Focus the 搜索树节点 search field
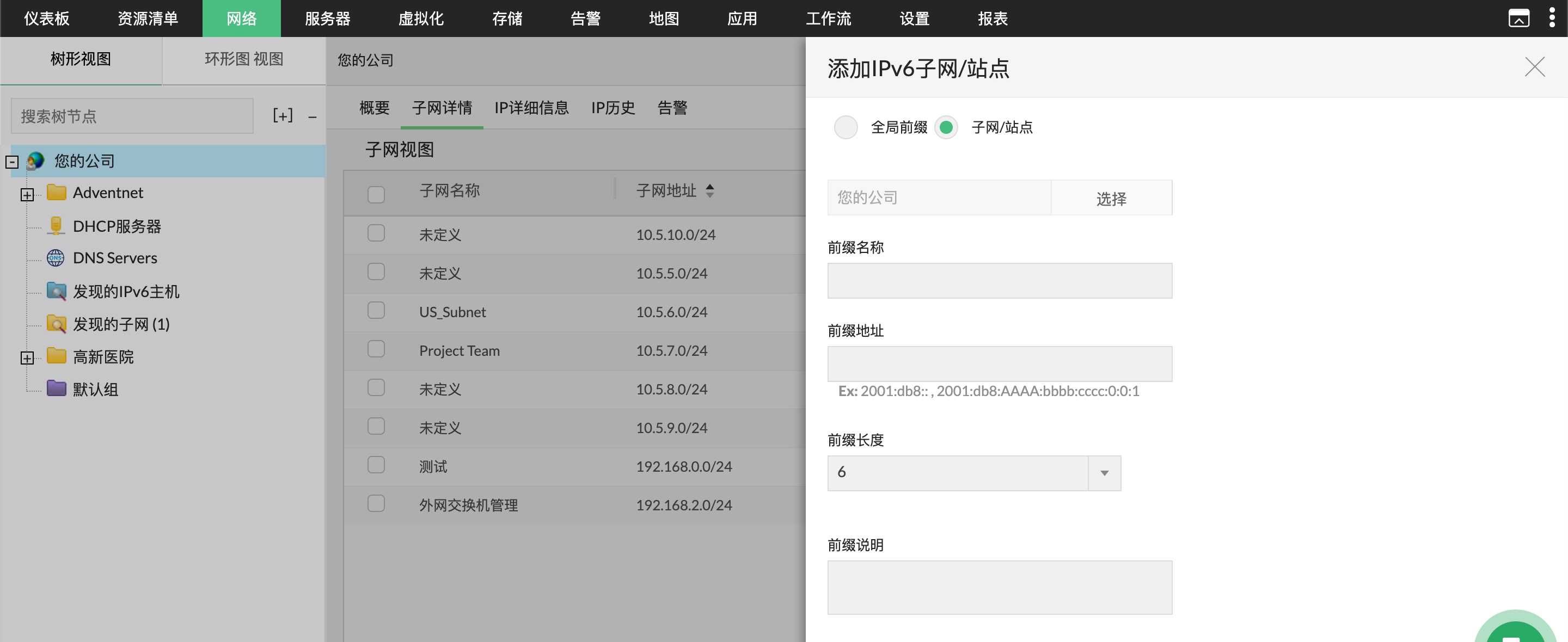The width and height of the screenshot is (1568, 642). [x=132, y=116]
